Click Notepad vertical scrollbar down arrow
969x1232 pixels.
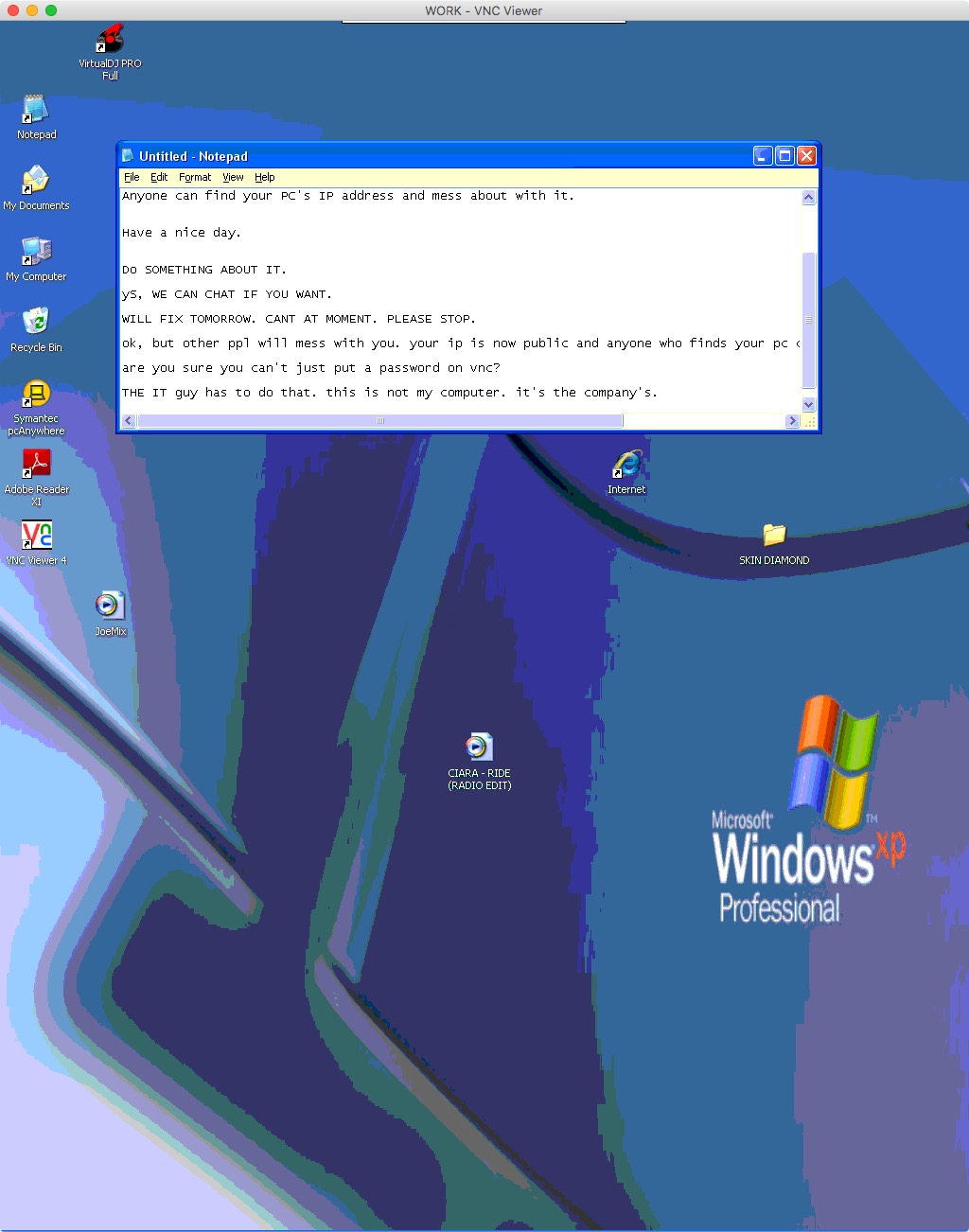pos(808,404)
